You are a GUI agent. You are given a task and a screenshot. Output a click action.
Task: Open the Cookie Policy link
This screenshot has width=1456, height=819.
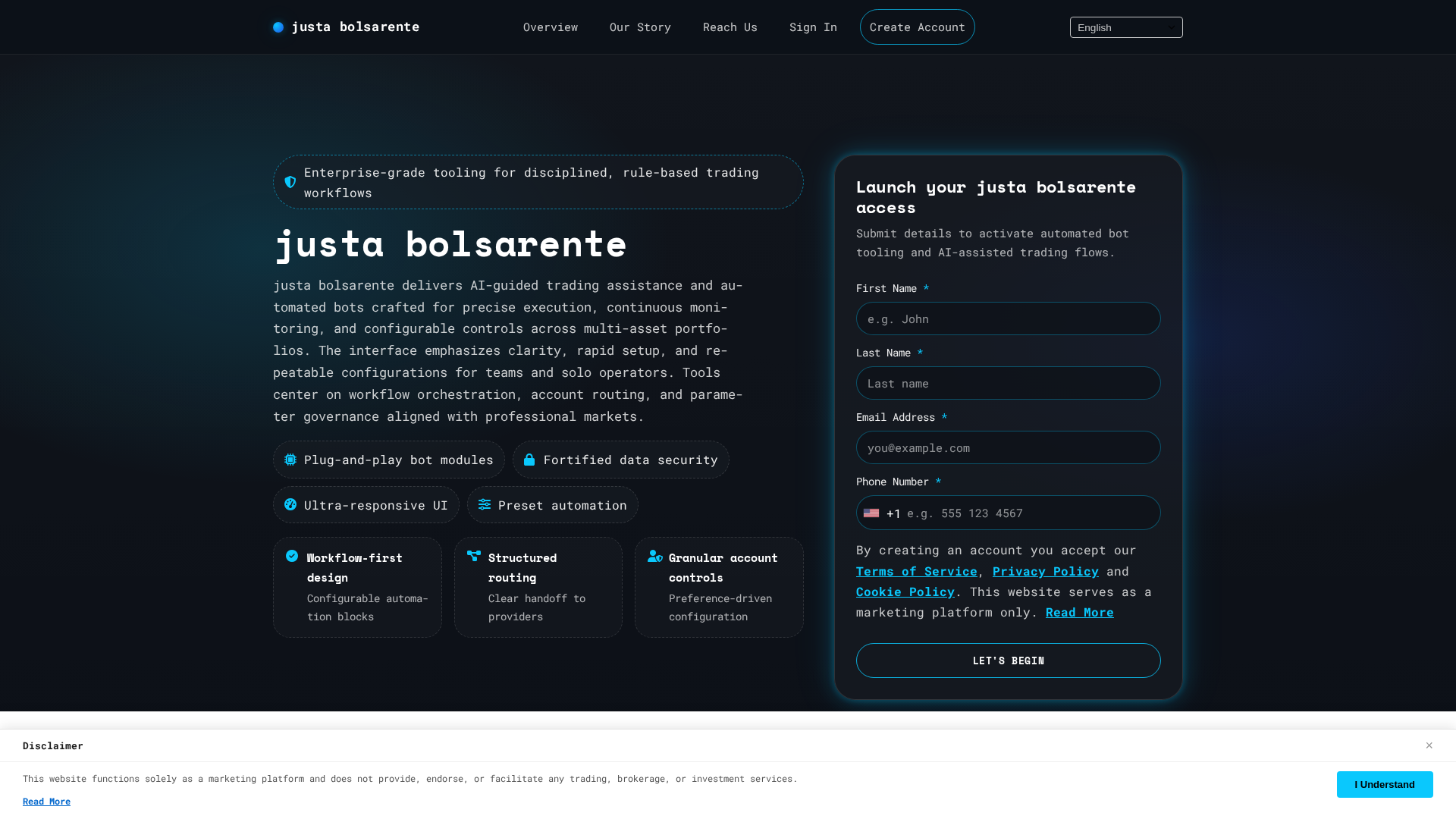pos(905,591)
